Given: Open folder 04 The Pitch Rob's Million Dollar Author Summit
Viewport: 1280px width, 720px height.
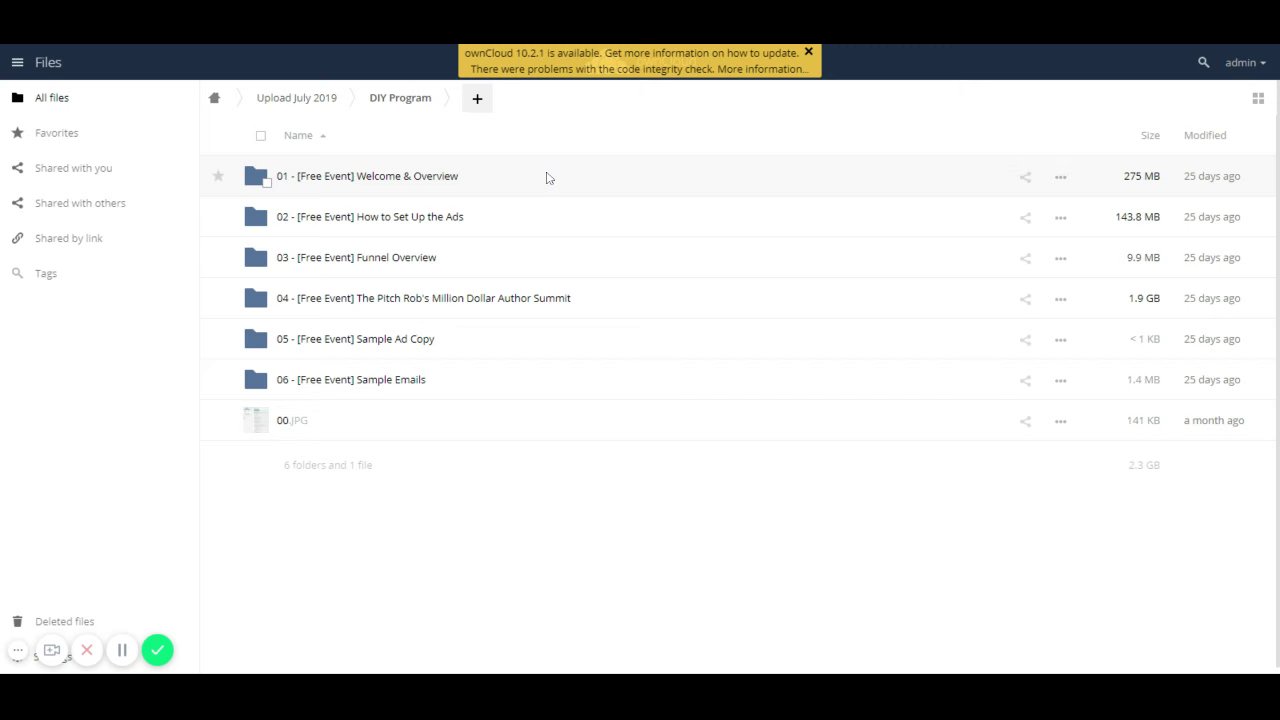Looking at the screenshot, I should pos(423,298).
